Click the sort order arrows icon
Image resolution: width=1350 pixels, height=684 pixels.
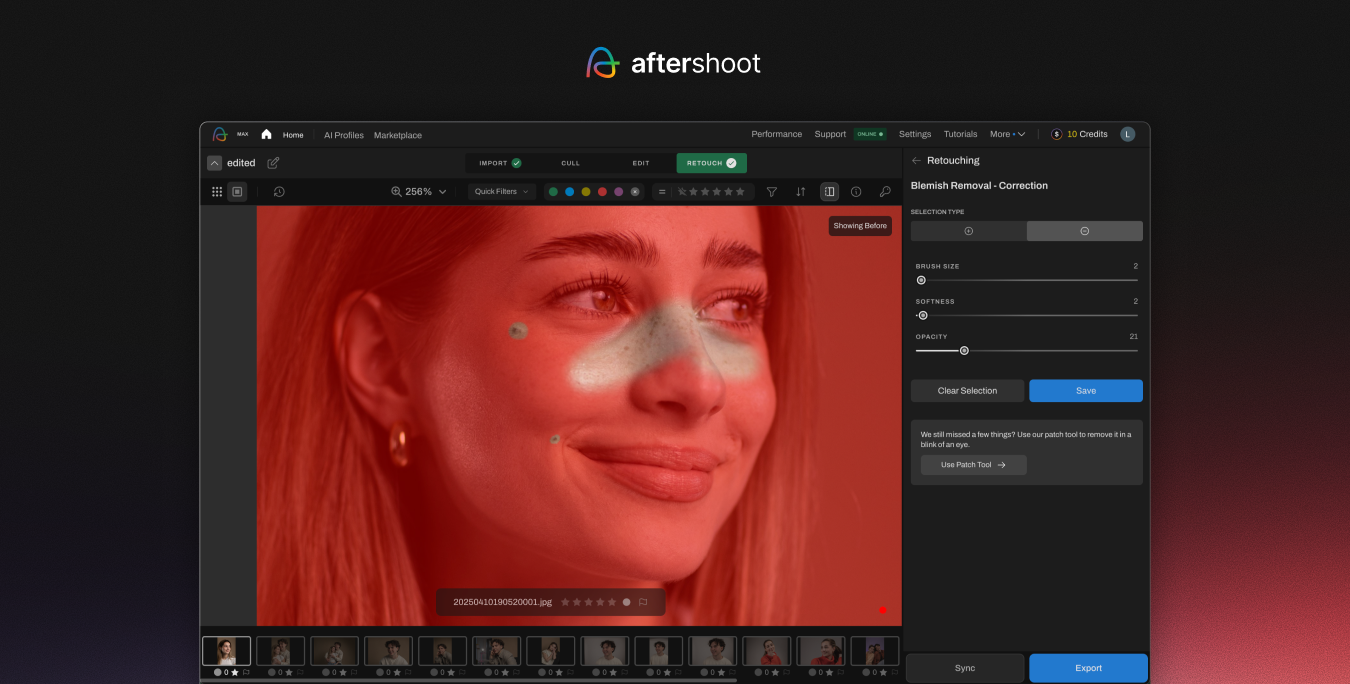coord(800,192)
